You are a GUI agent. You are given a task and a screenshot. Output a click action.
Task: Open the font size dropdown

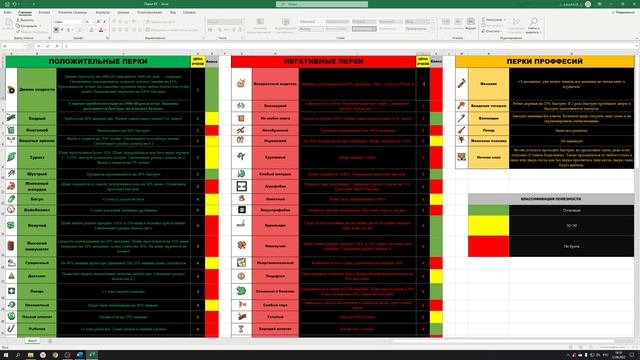click(x=93, y=22)
